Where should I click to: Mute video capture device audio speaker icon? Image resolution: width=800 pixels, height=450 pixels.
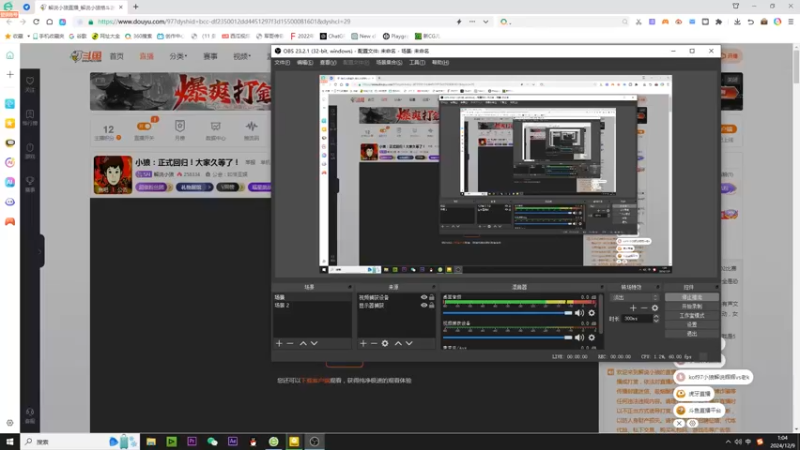580,337
